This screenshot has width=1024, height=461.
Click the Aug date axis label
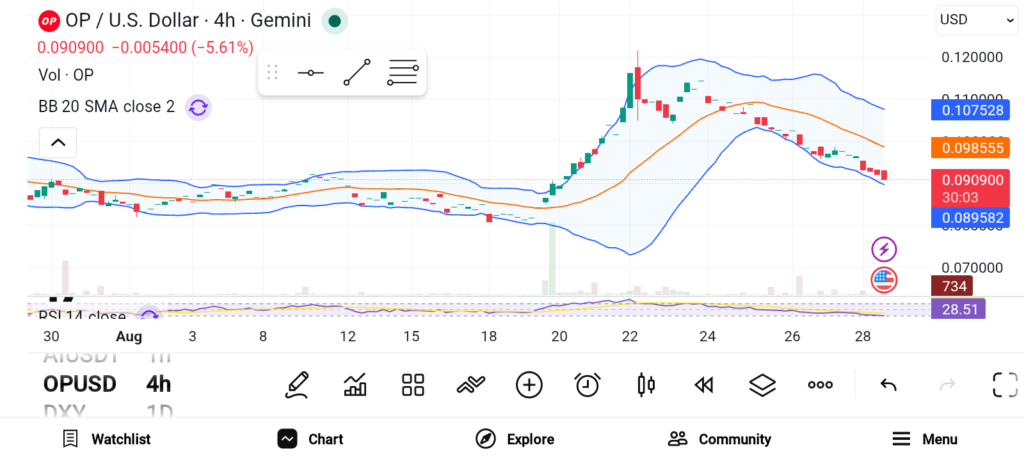pos(129,336)
